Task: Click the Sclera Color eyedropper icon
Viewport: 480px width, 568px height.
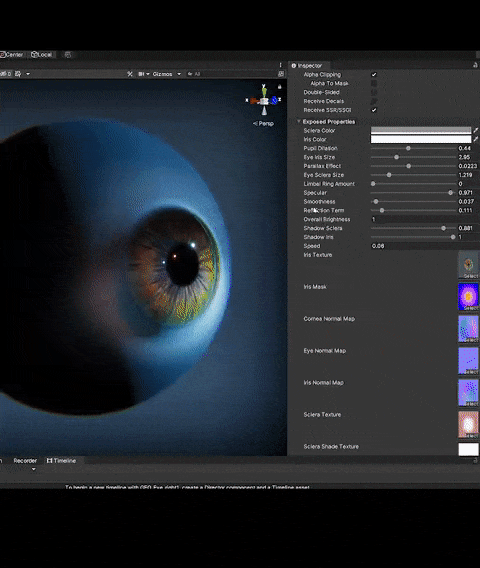Action: click(476, 130)
